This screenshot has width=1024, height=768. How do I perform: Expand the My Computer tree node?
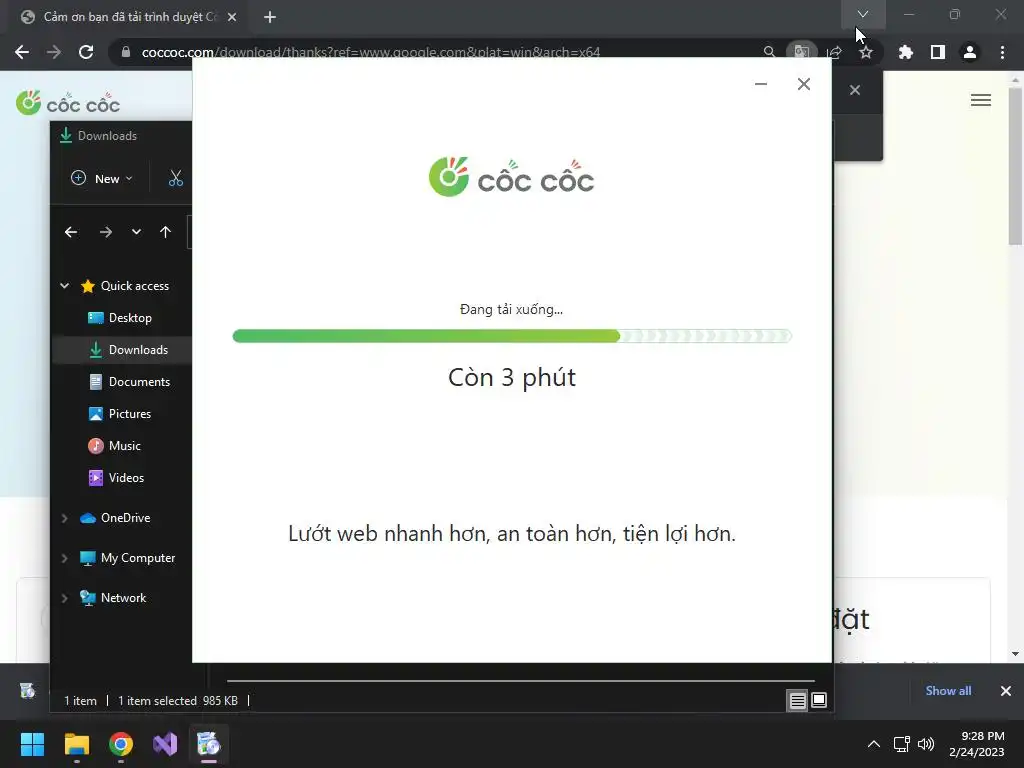click(x=65, y=558)
